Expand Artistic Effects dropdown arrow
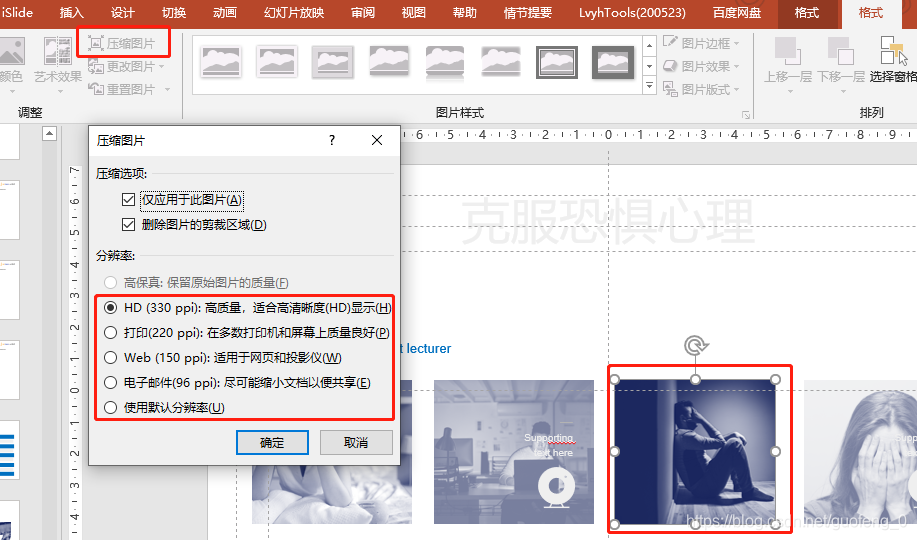The width and height of the screenshot is (917, 540). [58, 92]
